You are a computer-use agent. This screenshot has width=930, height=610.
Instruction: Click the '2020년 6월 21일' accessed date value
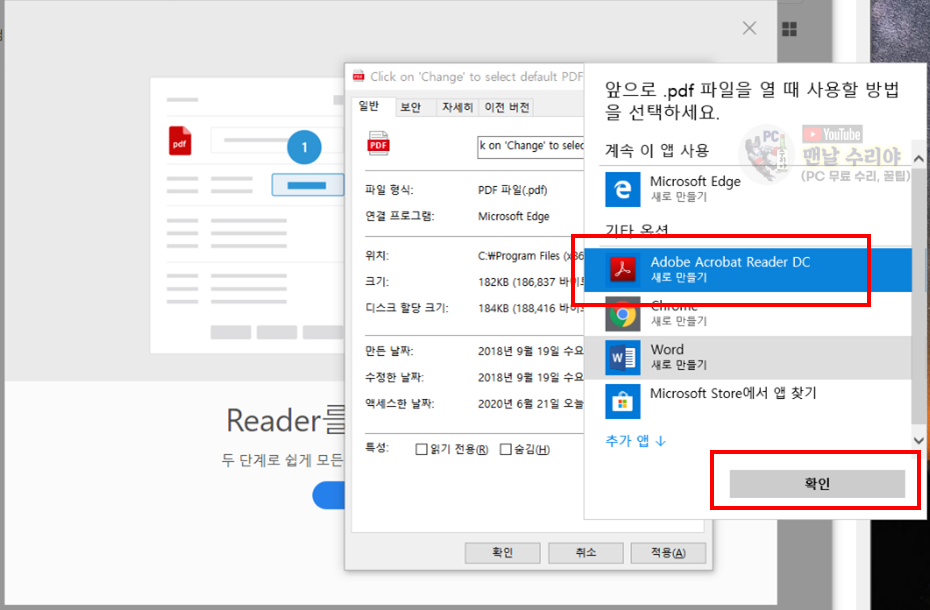point(531,404)
